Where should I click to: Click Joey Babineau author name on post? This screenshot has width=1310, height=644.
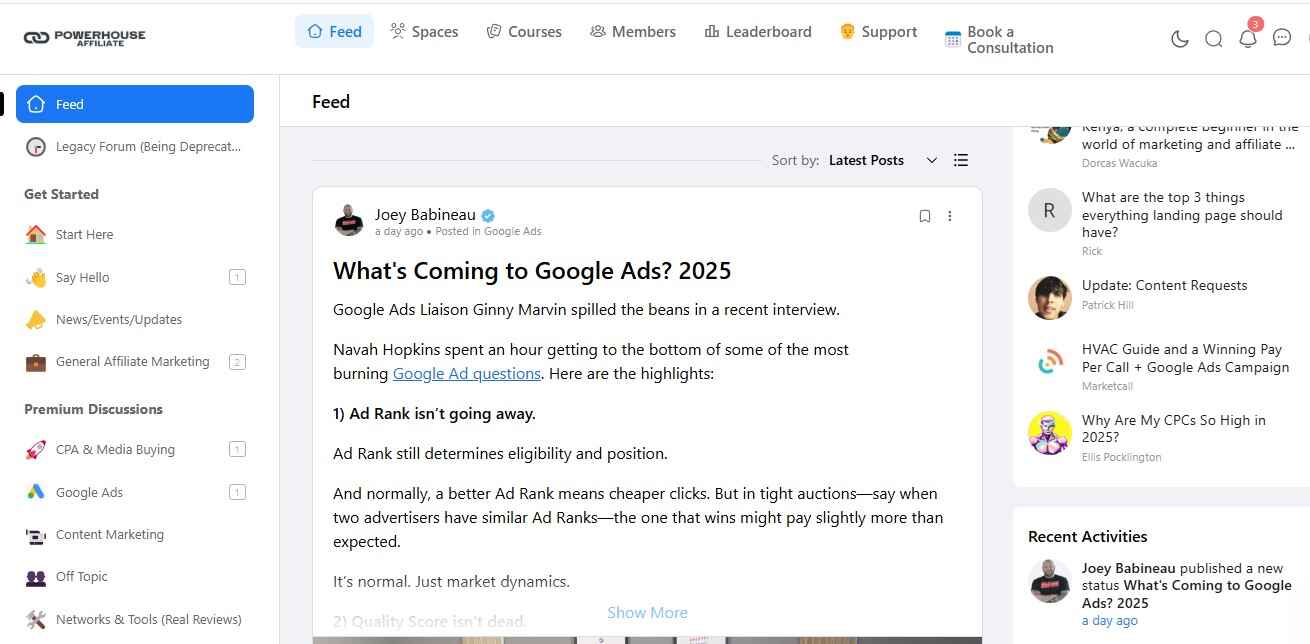coord(425,214)
